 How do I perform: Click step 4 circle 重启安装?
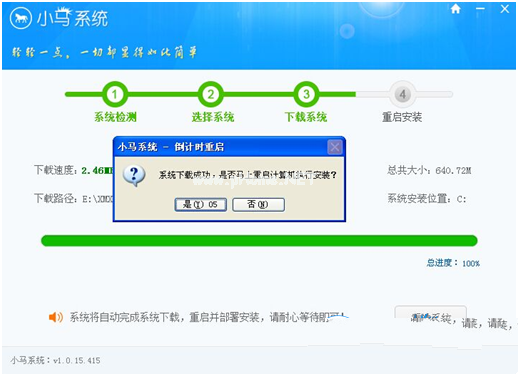click(x=402, y=94)
